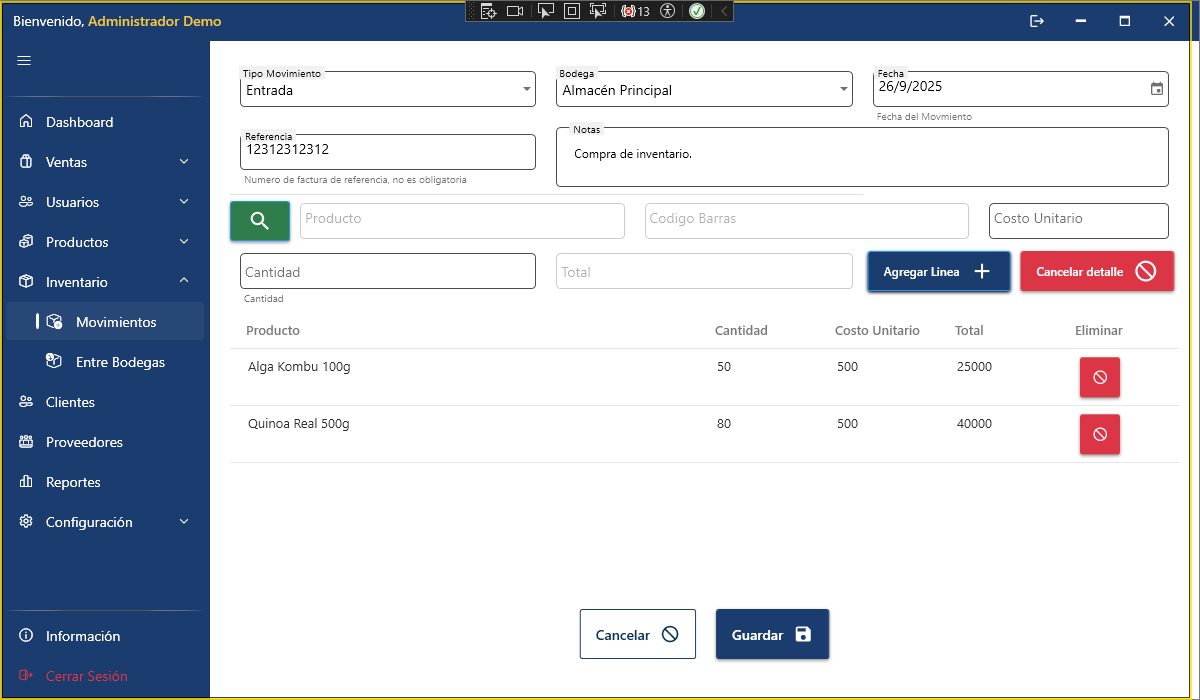This screenshot has width=1200, height=700.
Task: Click the Cancelar detalle button
Action: (x=1096, y=272)
